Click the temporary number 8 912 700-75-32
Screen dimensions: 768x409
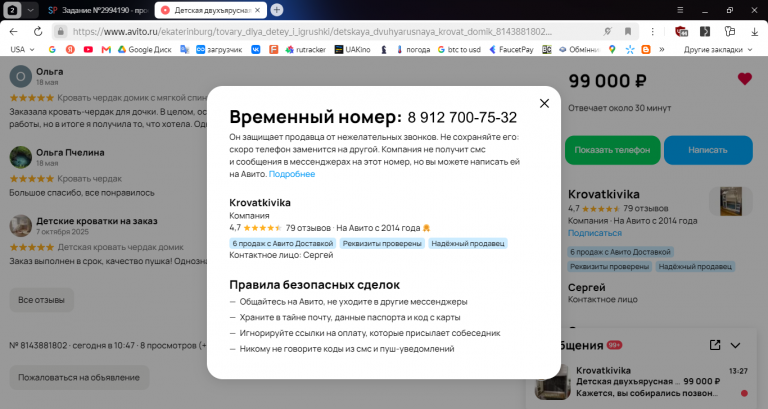click(462, 118)
